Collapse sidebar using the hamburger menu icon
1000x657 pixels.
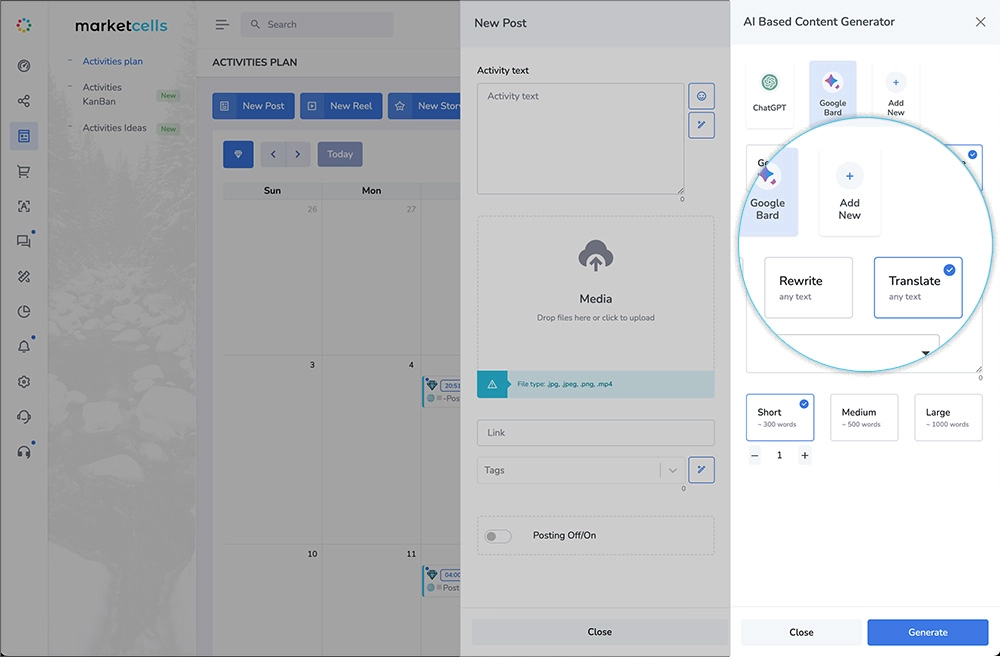click(x=222, y=25)
